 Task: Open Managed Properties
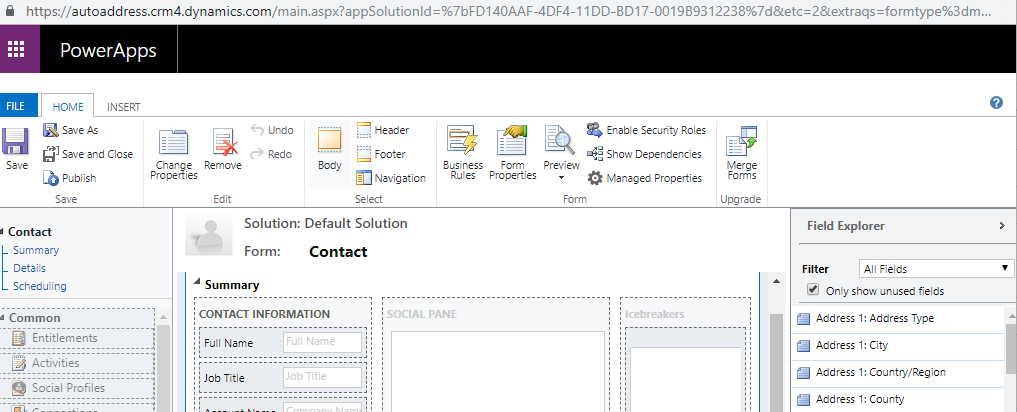pos(644,178)
